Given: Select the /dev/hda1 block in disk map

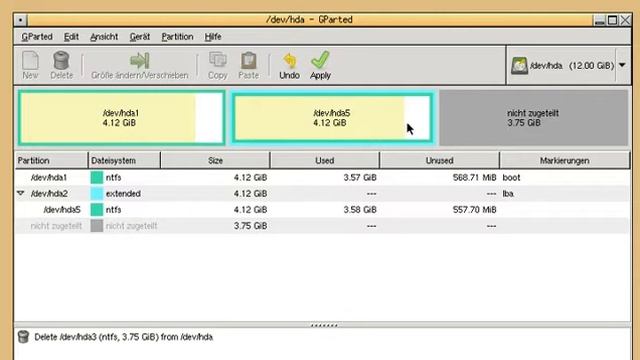Looking at the screenshot, I should click(122, 118).
